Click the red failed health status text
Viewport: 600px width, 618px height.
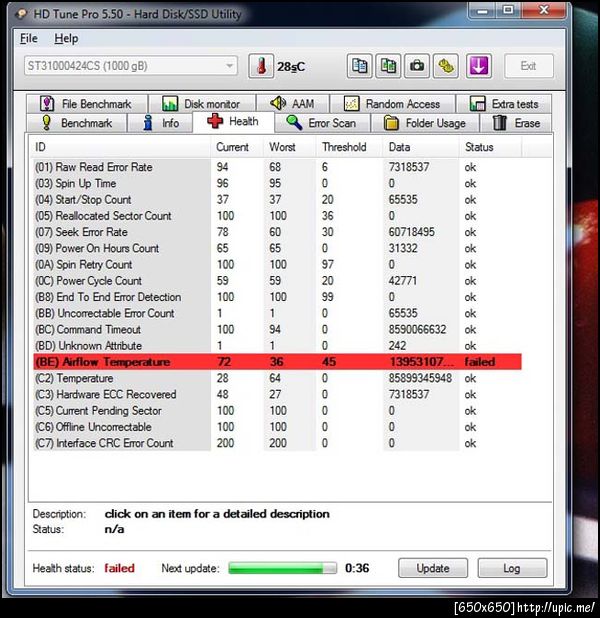tap(119, 568)
